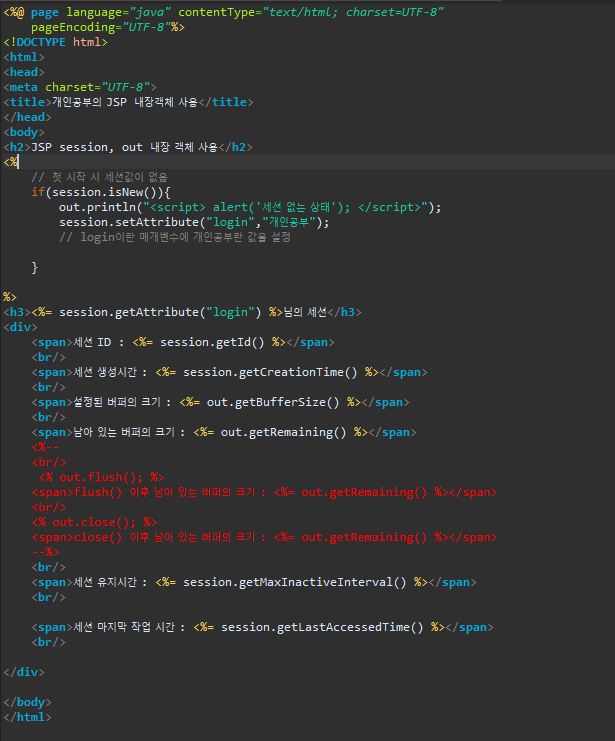Image resolution: width=615 pixels, height=741 pixels.
Task: Click the '남아 있는 버퍼의 크기' span line above the red comment
Action: point(224,432)
